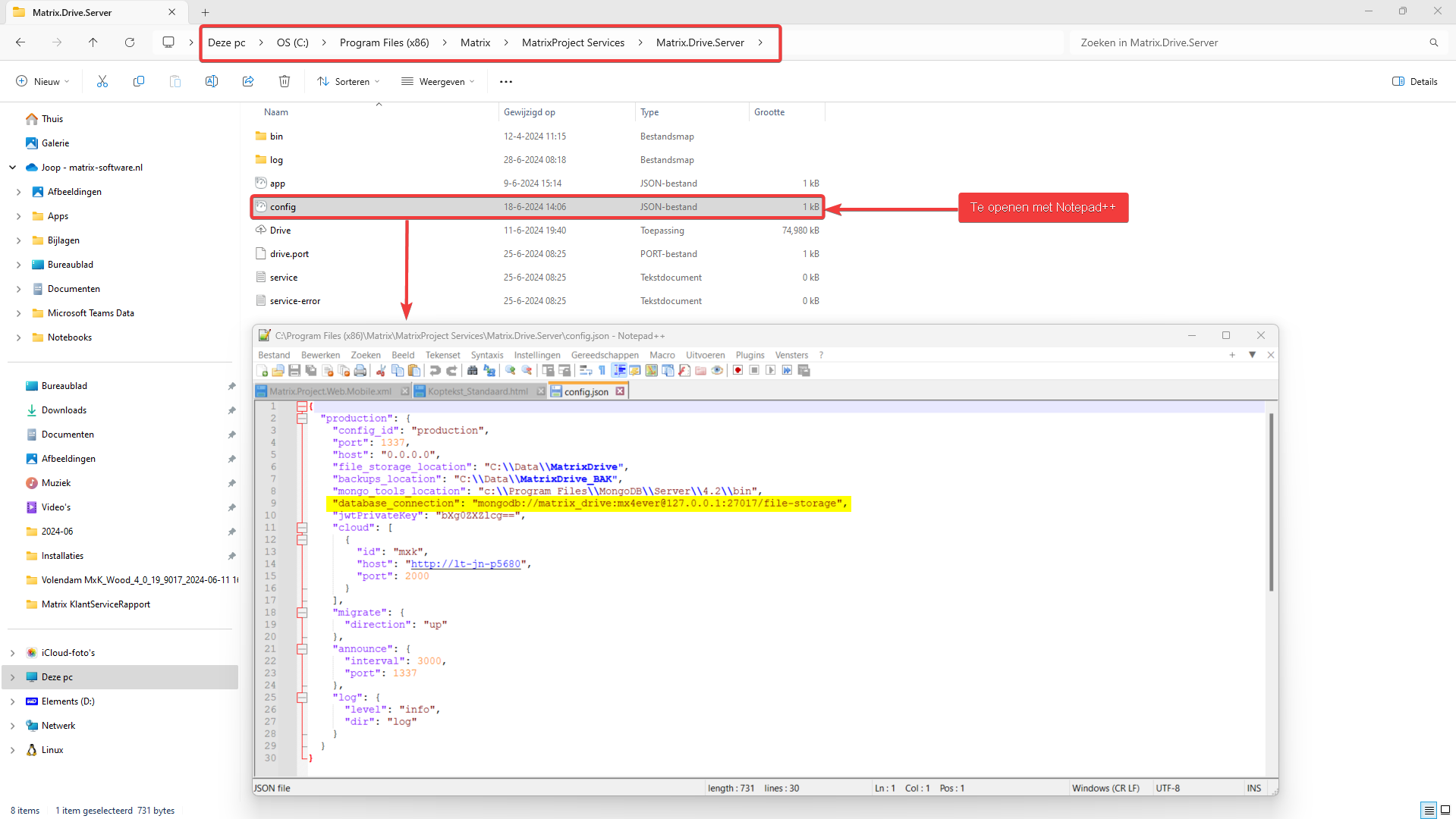Toggle the Explorer Details pane
The width and height of the screenshot is (1456, 819).
tap(1415, 81)
